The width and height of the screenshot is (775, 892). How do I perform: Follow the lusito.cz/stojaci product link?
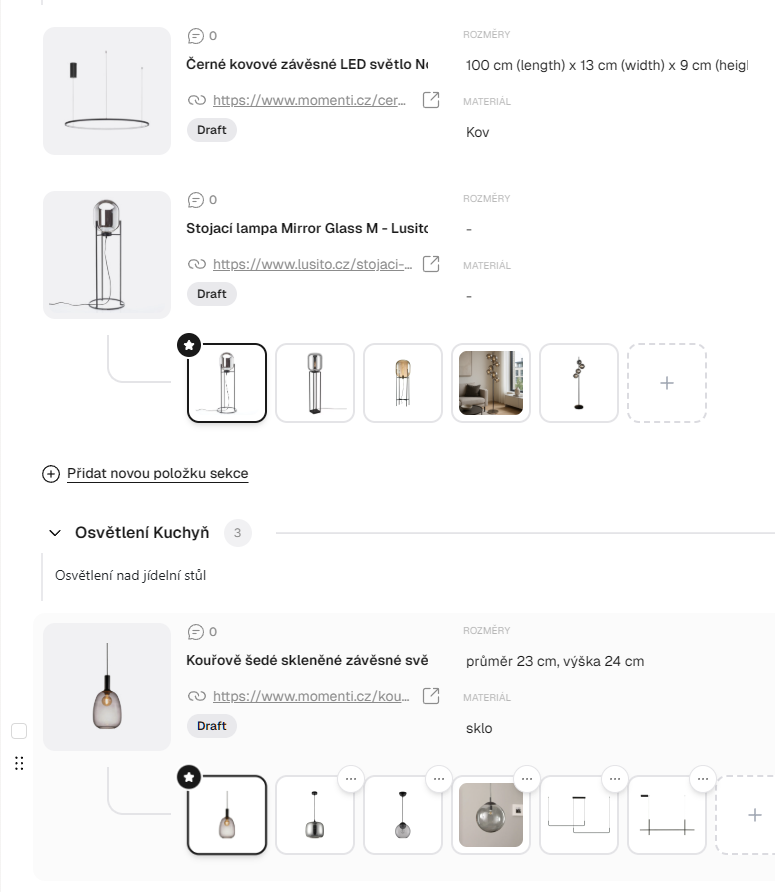tap(309, 264)
